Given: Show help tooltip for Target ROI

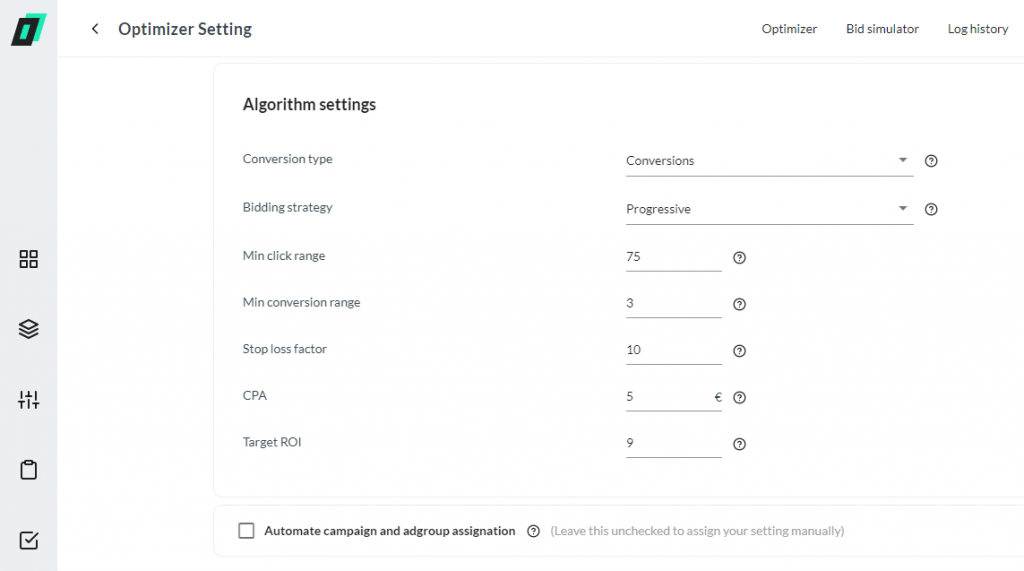Looking at the screenshot, I should pos(739,444).
